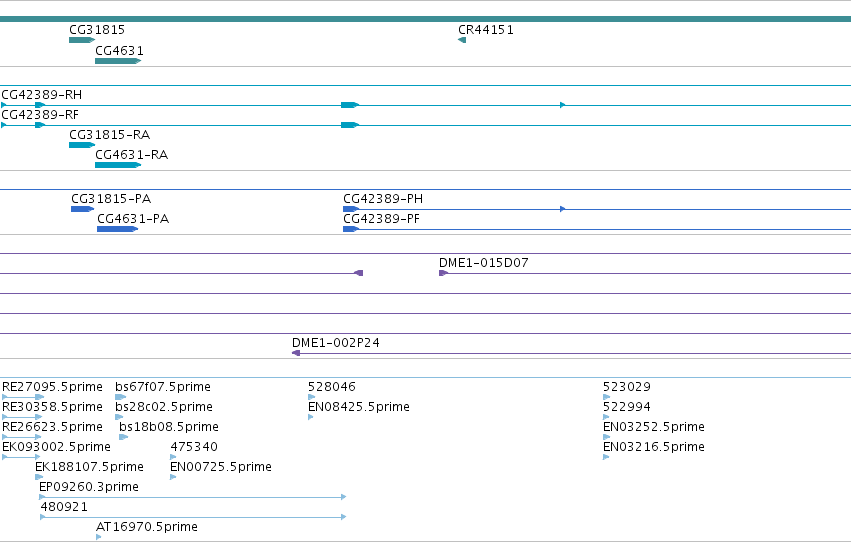This screenshot has width=851, height=542.
Task: Click the DME1-015D07 clone label
Action: point(484,263)
